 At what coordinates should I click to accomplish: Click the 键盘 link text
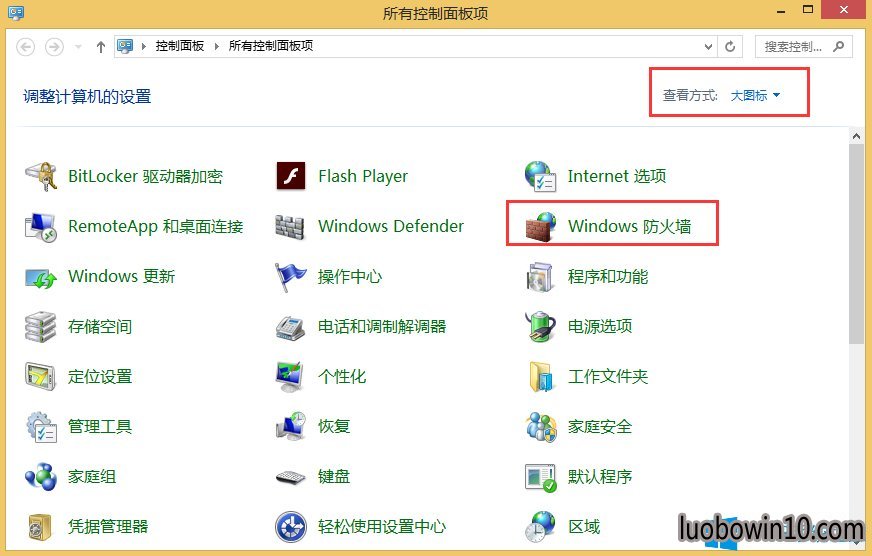pos(334,476)
